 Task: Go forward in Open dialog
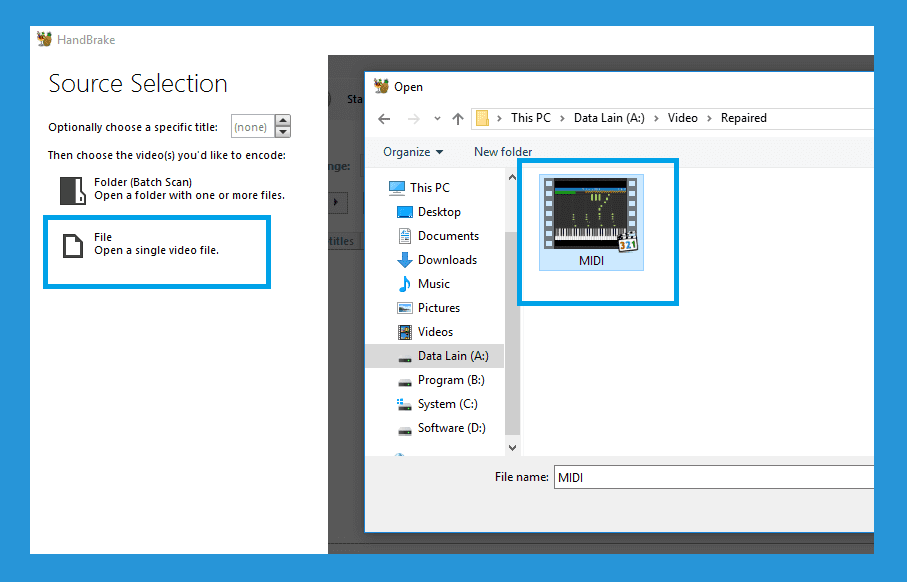[x=414, y=119]
